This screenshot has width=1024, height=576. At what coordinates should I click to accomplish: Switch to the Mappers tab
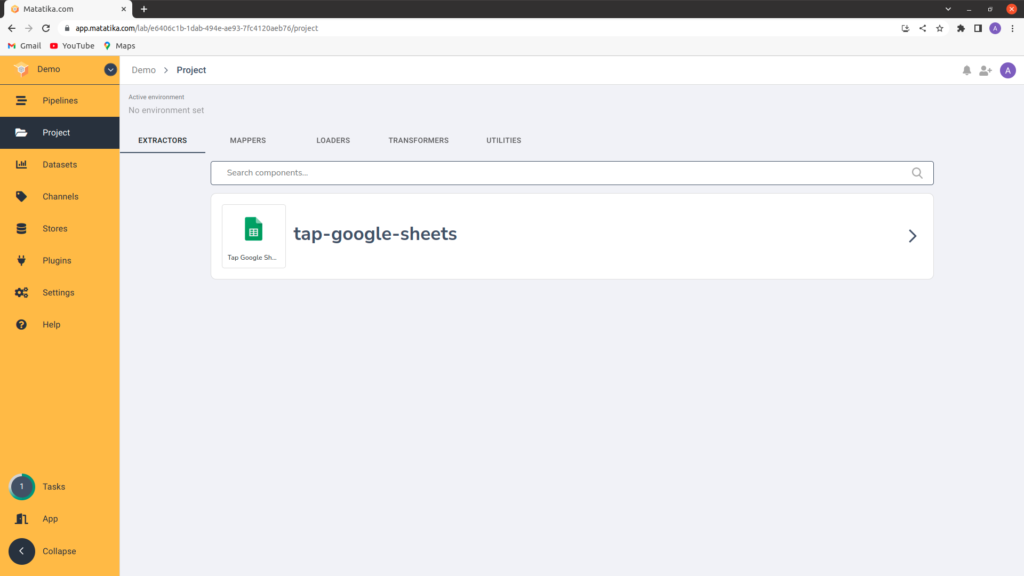click(x=247, y=141)
